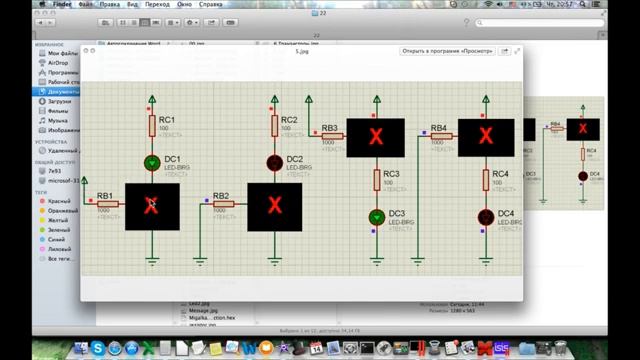Filter by Оранжевый tag

point(58,211)
